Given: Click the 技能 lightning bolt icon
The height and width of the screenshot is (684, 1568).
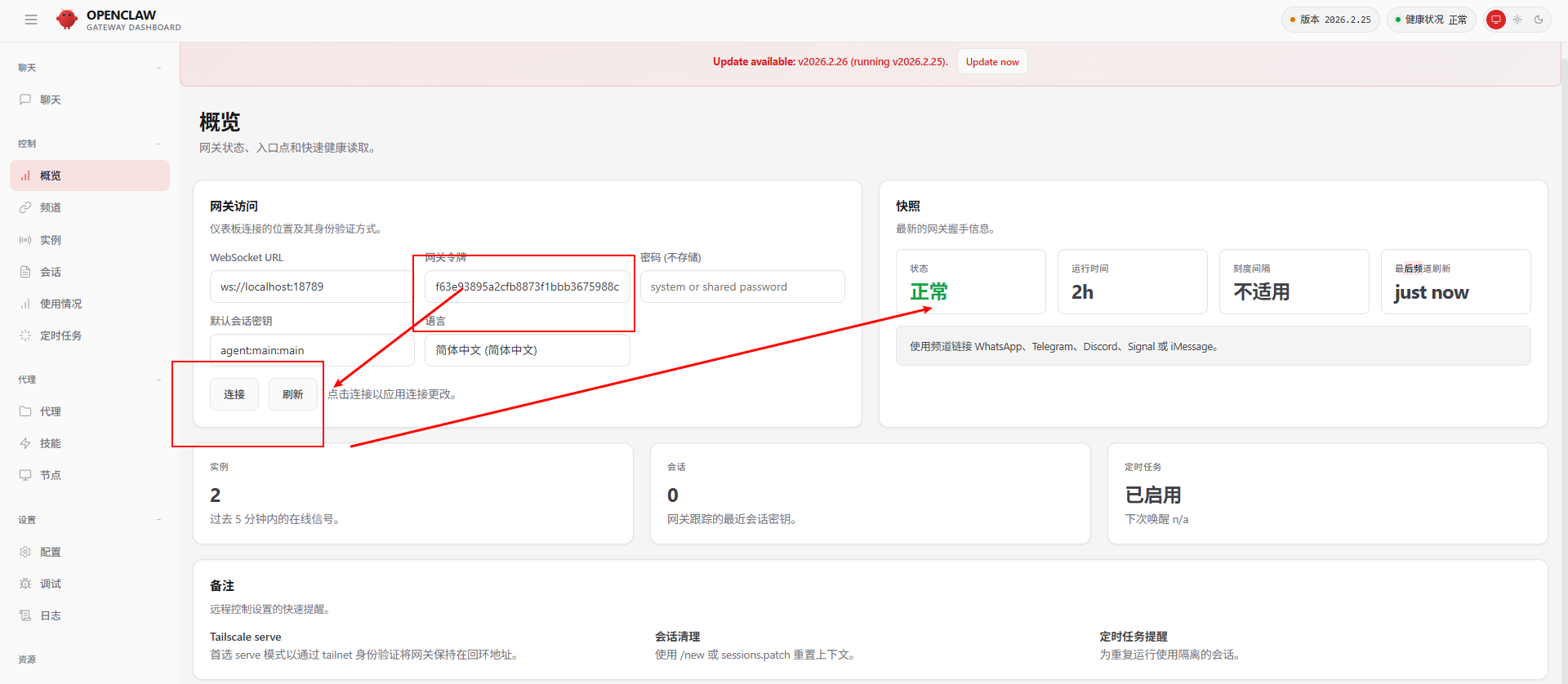Looking at the screenshot, I should click(25, 443).
